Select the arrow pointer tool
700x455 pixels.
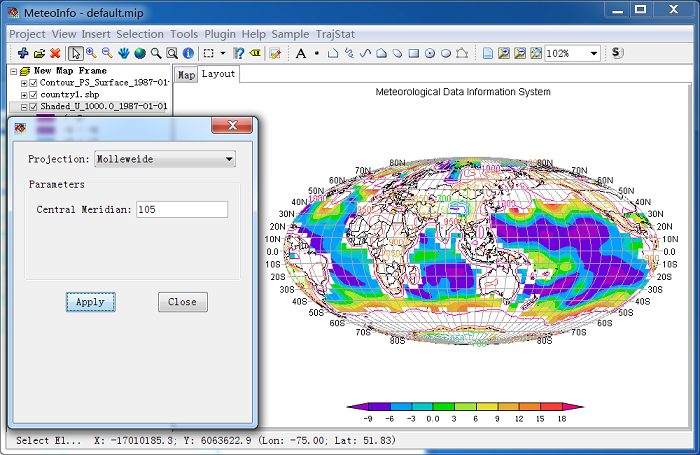coord(75,53)
